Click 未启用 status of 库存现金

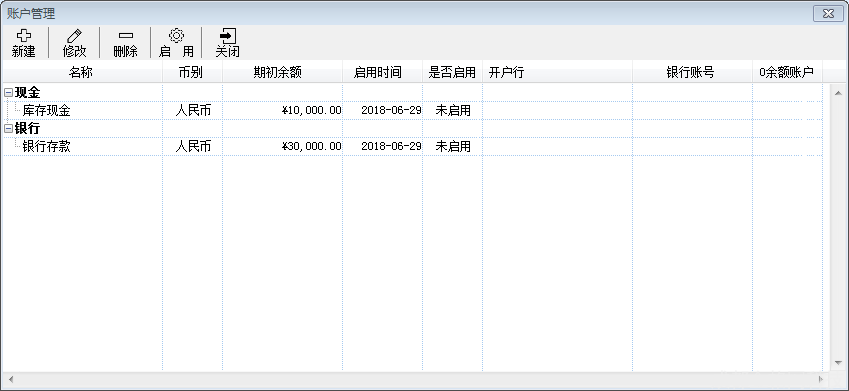point(453,110)
